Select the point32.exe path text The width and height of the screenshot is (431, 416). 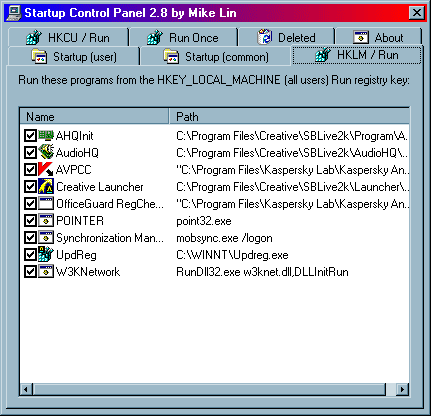[204, 221]
